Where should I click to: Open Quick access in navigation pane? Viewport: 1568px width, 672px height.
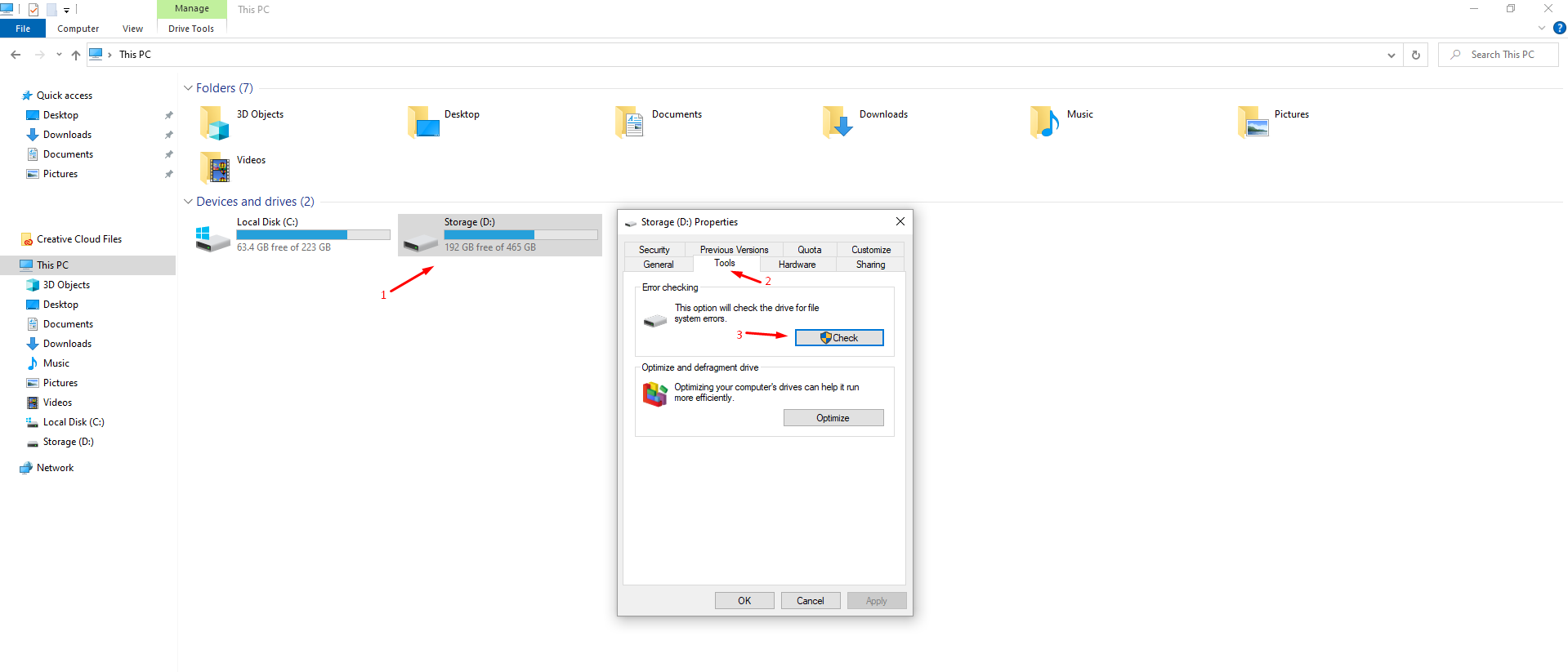click(x=65, y=96)
